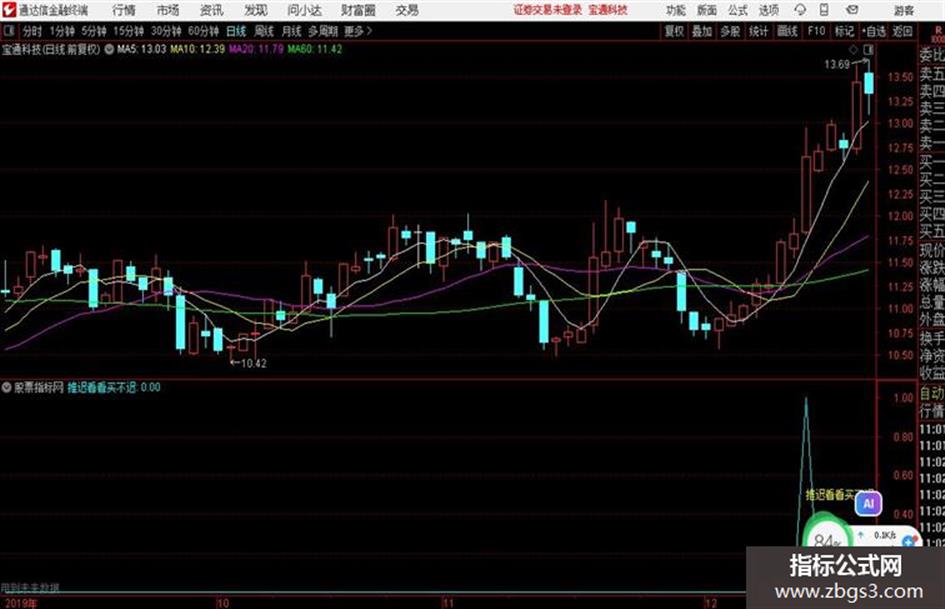Toggle the left panel icon beside 分时
The height and width of the screenshot is (609, 945).
(8, 31)
